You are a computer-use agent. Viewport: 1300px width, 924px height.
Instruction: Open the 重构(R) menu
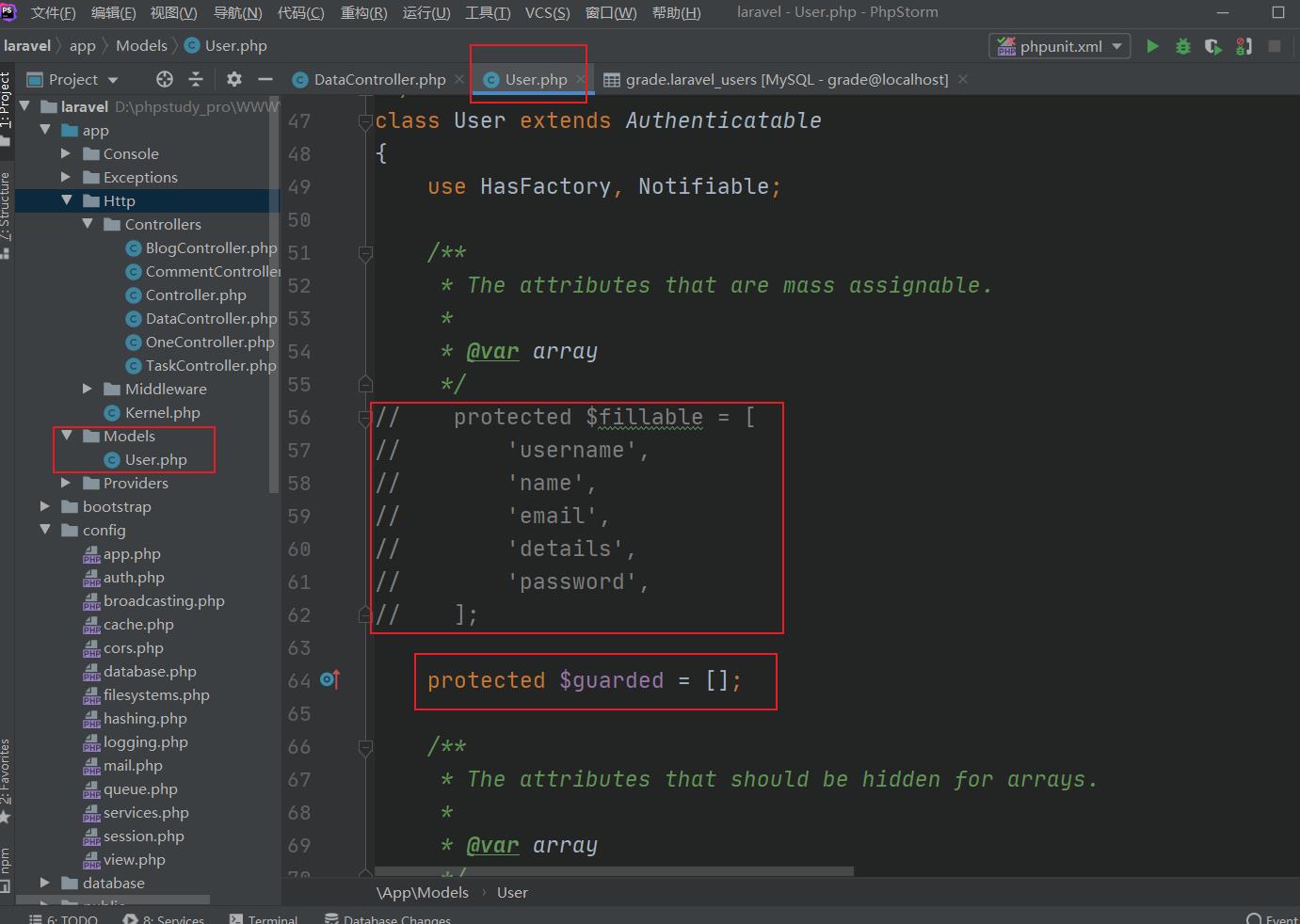click(363, 12)
